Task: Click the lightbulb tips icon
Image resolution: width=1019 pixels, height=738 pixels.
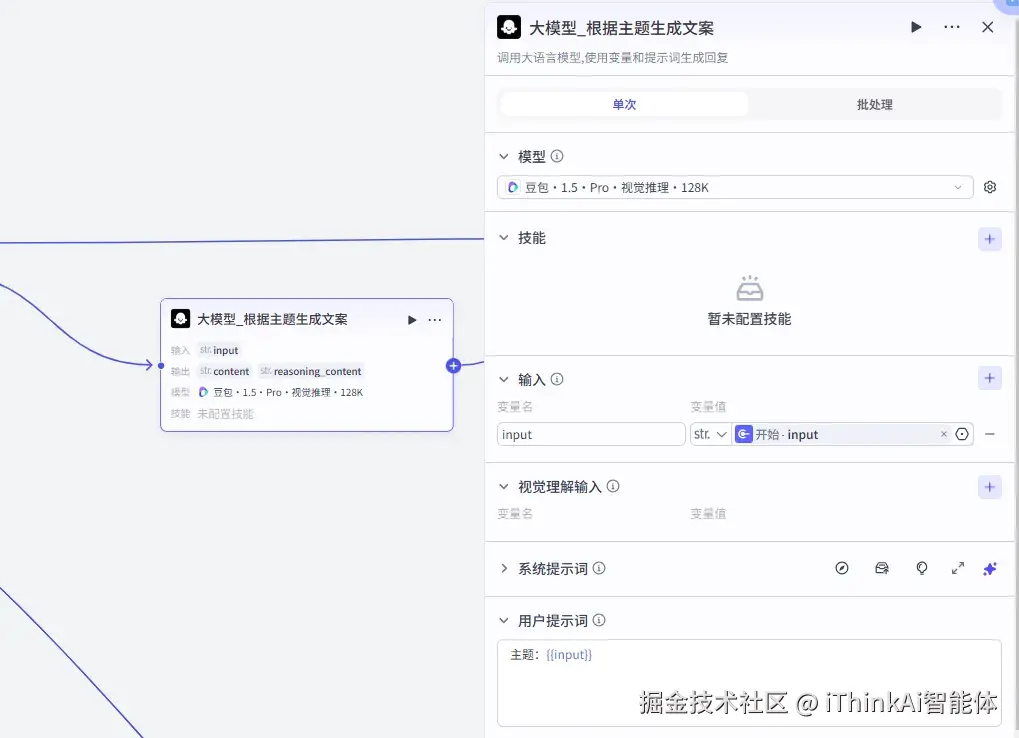Action: pyautogui.click(x=922, y=568)
